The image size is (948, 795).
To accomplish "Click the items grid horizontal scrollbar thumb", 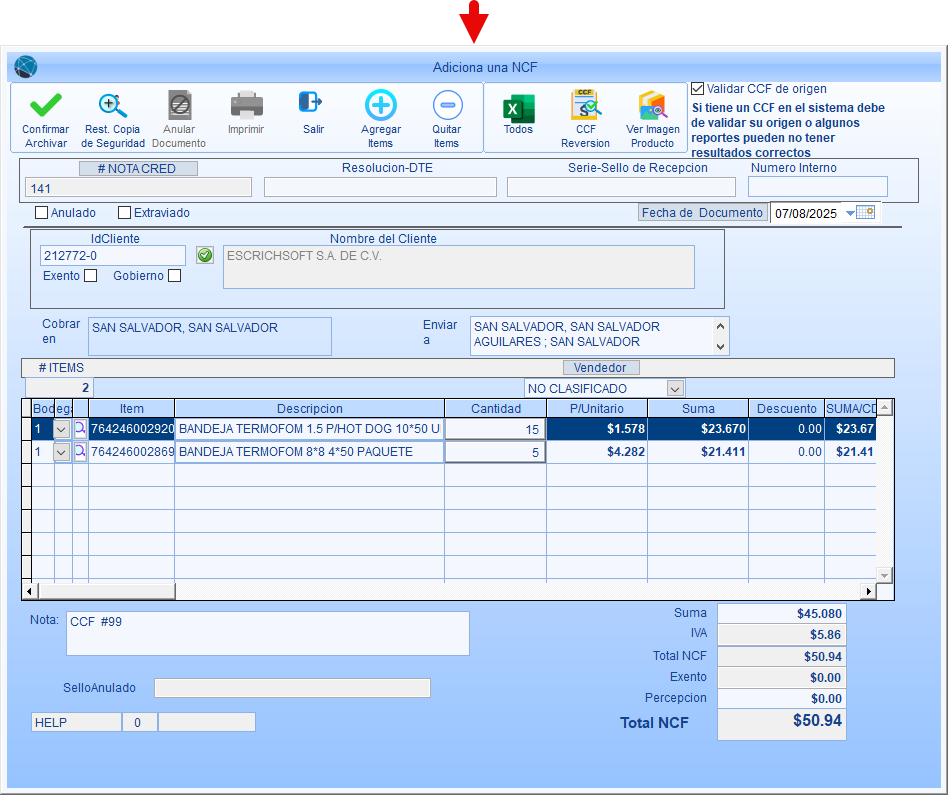I will tap(106, 591).
